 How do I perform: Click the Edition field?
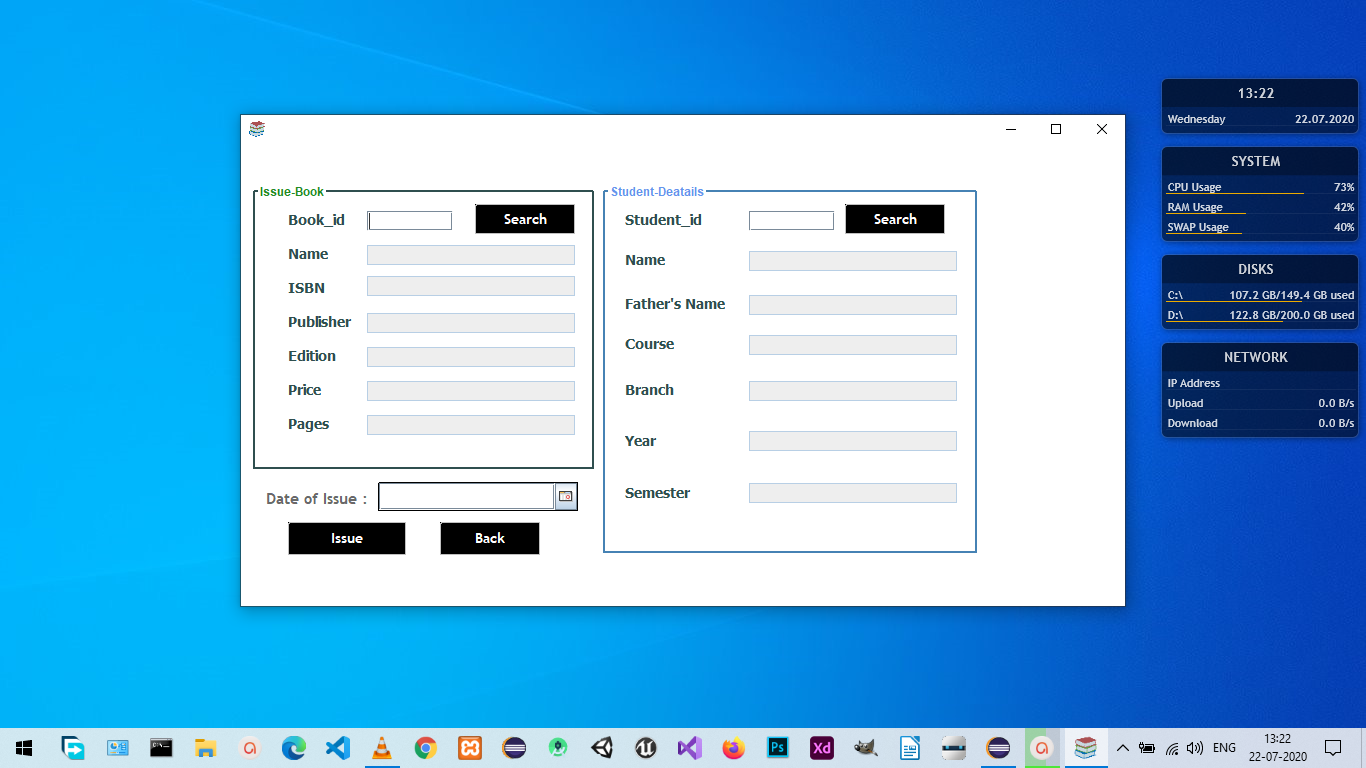click(x=471, y=357)
